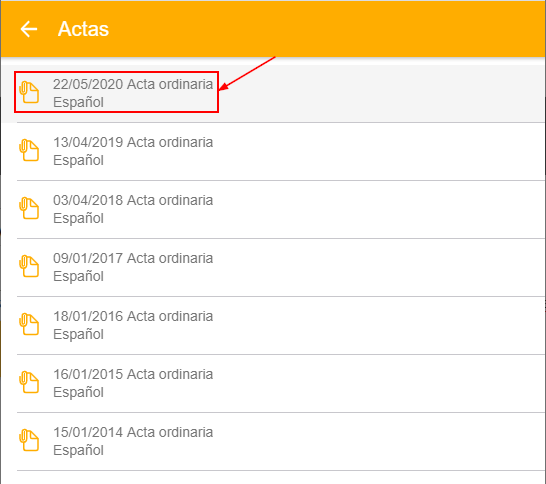Viewport: 546px width, 484px height.
Task: Open attachment icon for 13/04/2019 acta
Action: tap(29, 150)
